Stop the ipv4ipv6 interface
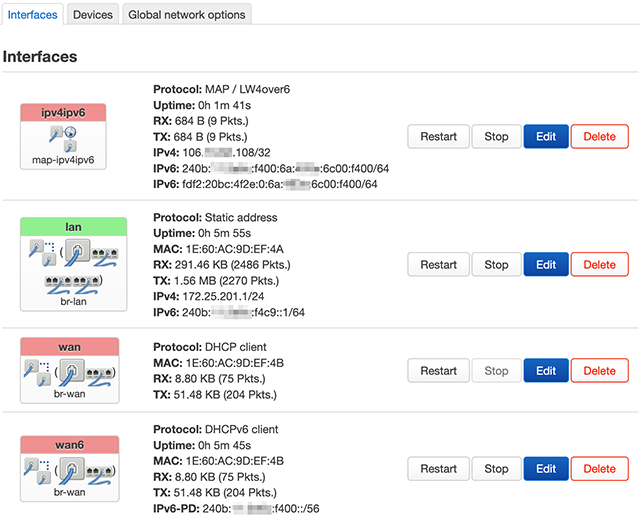 click(x=496, y=137)
